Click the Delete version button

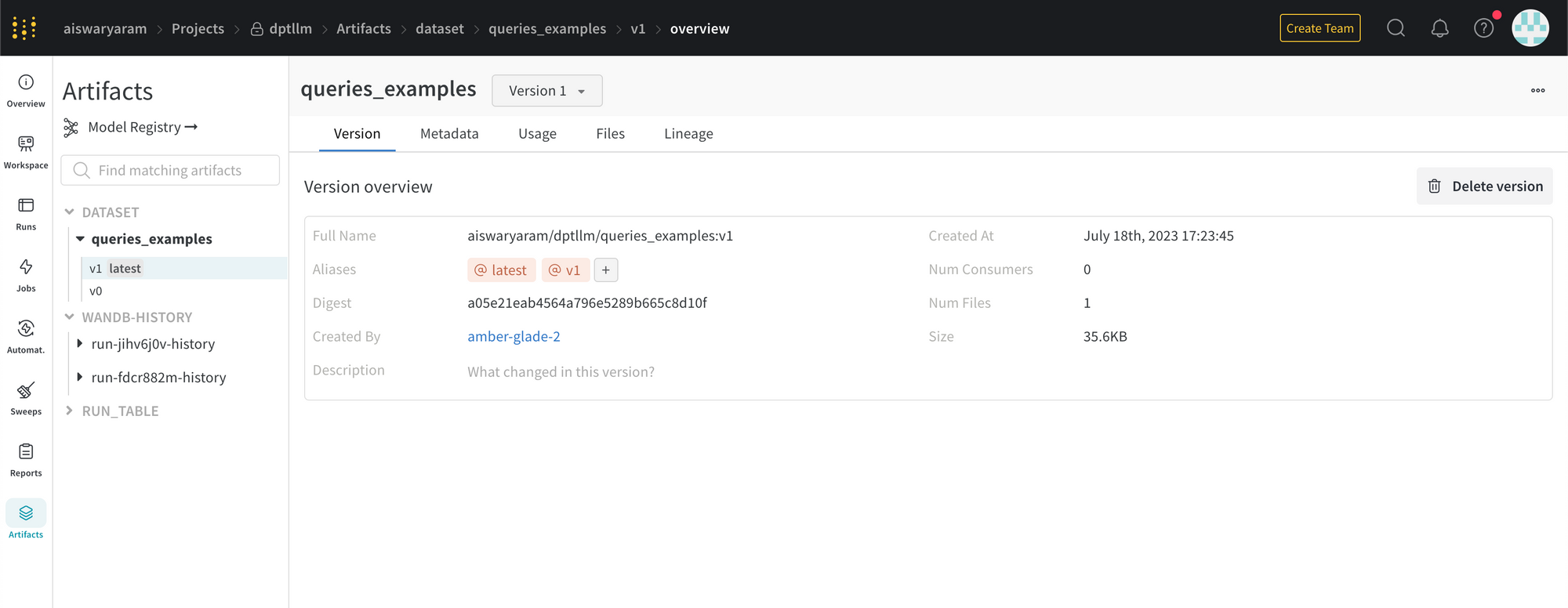tap(1484, 186)
